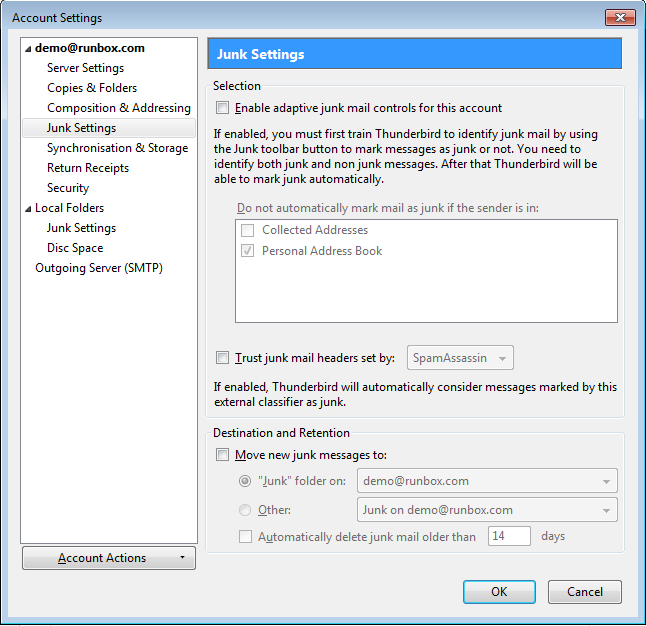Go to Composition & Addressing settings

point(118,108)
